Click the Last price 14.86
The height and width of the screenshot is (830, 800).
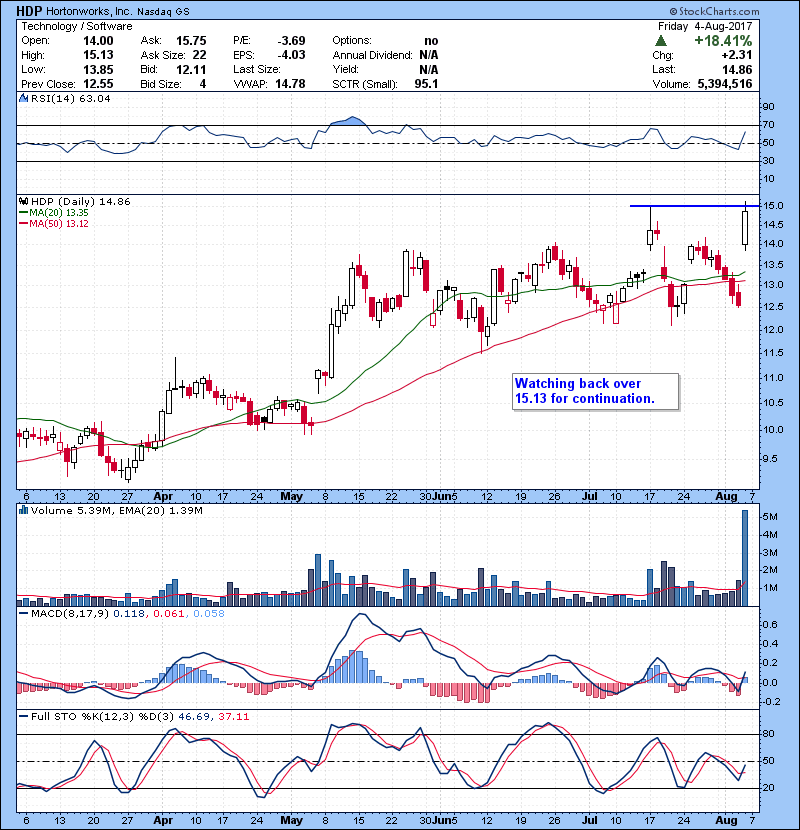[737, 69]
